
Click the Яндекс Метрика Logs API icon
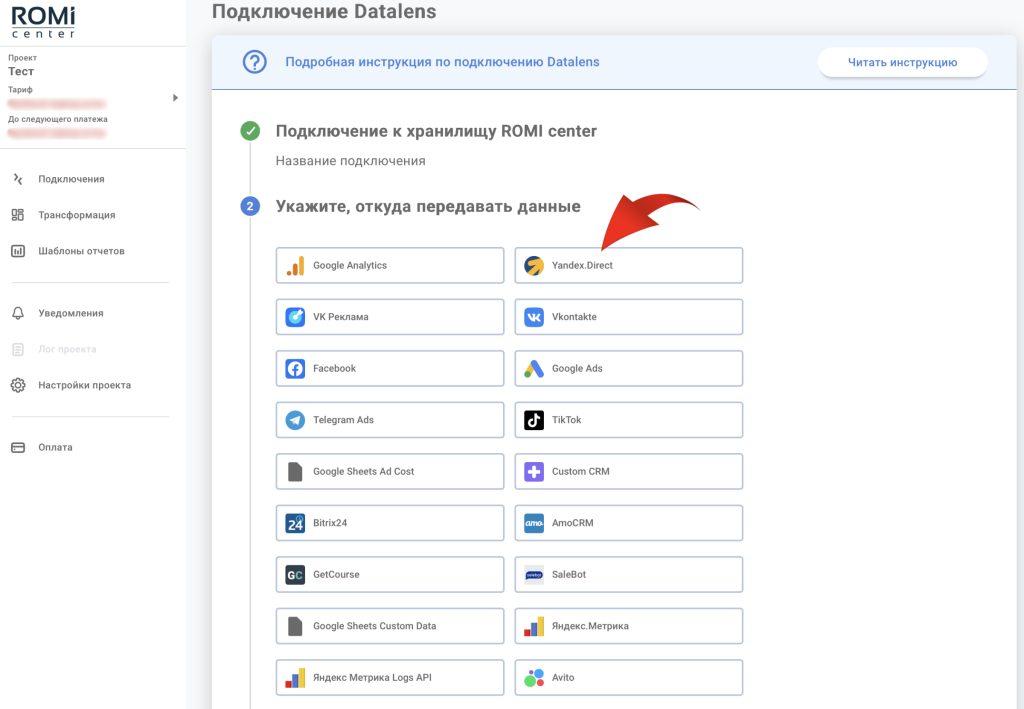click(x=295, y=678)
